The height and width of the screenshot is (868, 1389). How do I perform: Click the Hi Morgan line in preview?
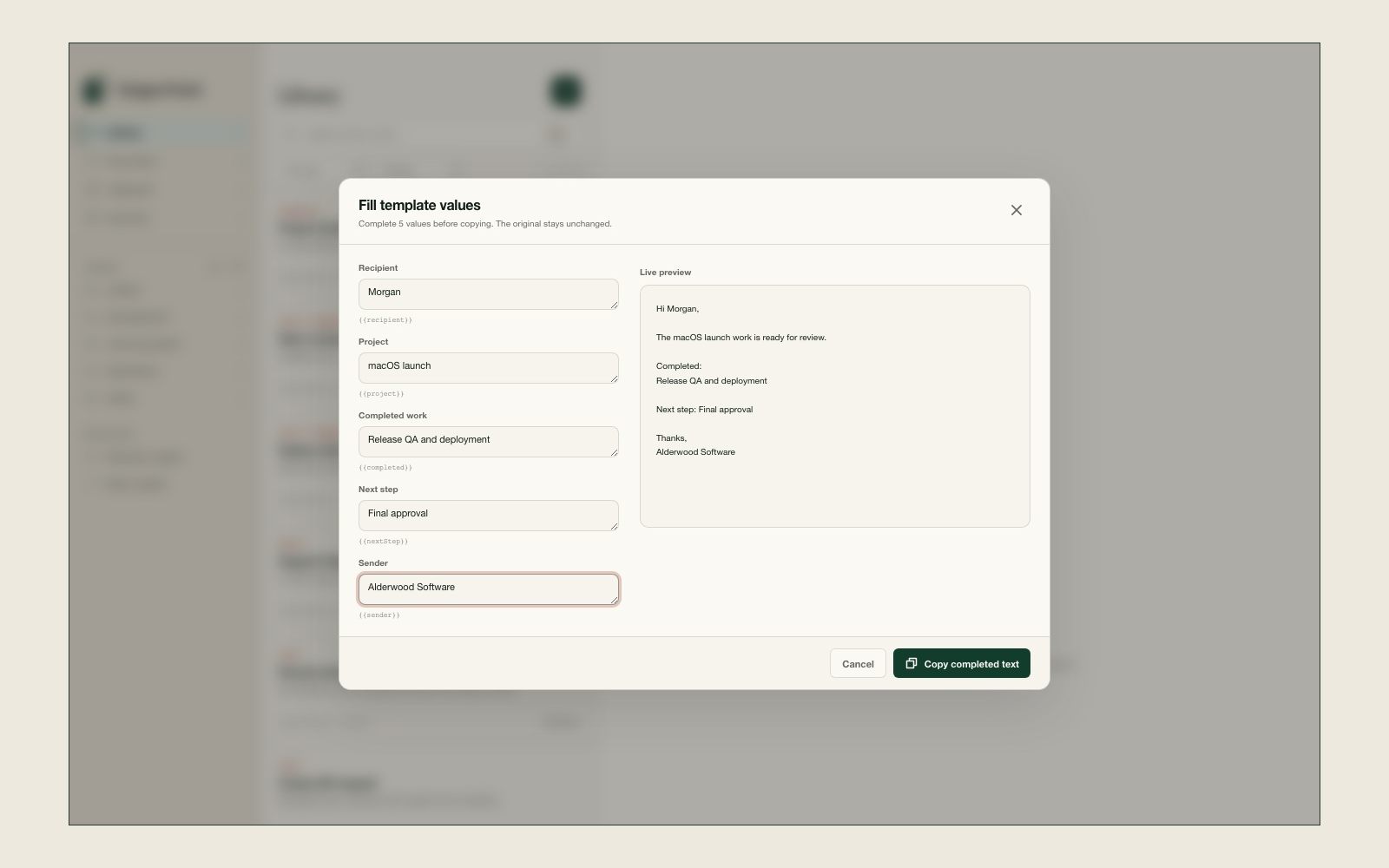677,309
